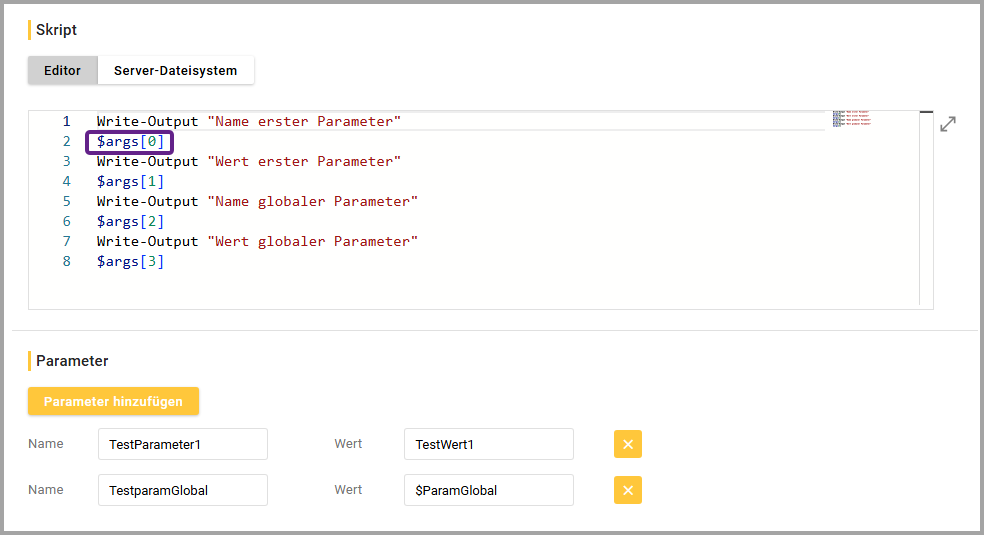
Task: Place cursor on $args[1] in line 4
Action: pos(130,182)
